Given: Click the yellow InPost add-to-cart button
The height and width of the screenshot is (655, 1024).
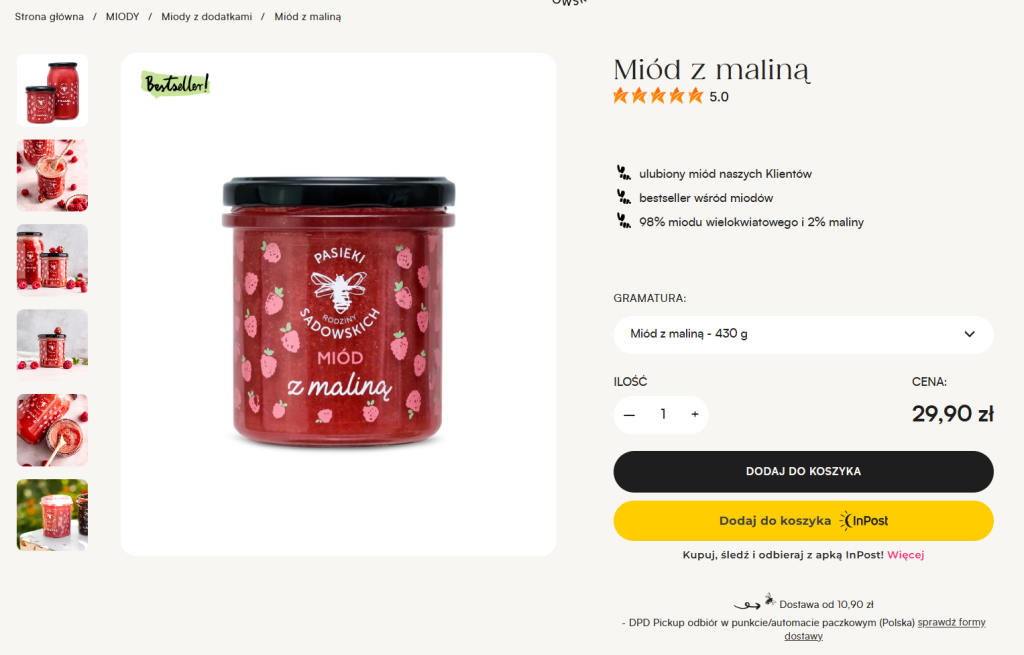Looking at the screenshot, I should click(803, 521).
